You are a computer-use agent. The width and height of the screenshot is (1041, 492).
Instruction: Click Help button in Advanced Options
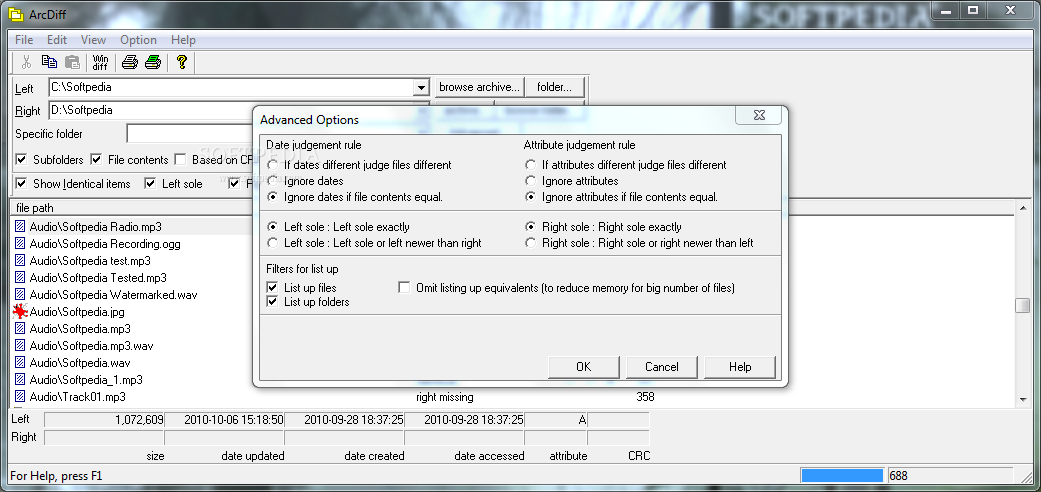740,367
